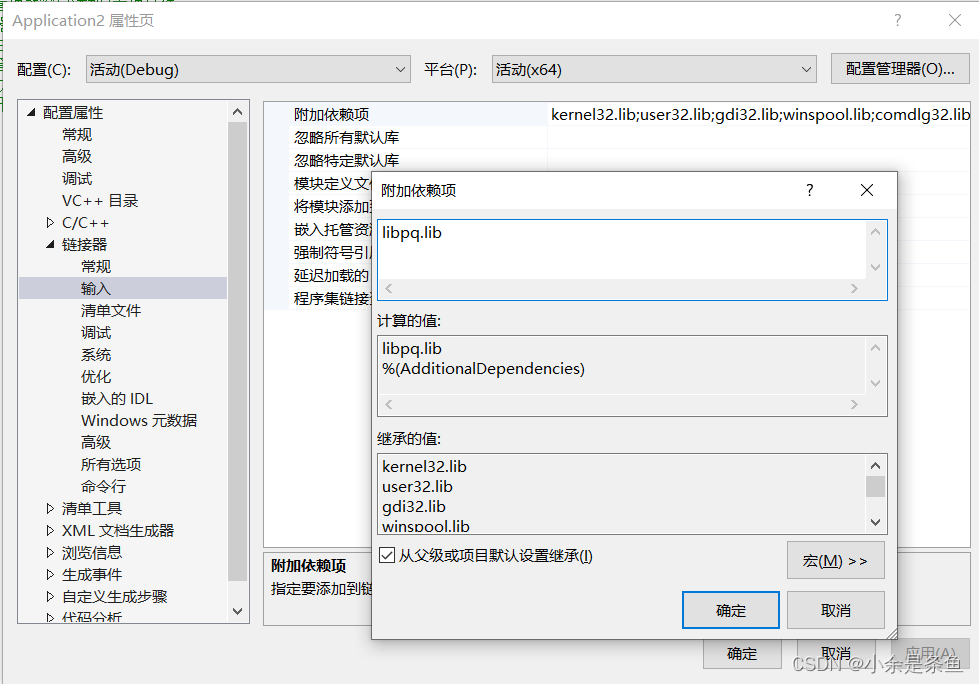Viewport: 979px width, 684px height.
Task: Click the 取消 button in 附加依赖项 dialog
Action: [836, 609]
